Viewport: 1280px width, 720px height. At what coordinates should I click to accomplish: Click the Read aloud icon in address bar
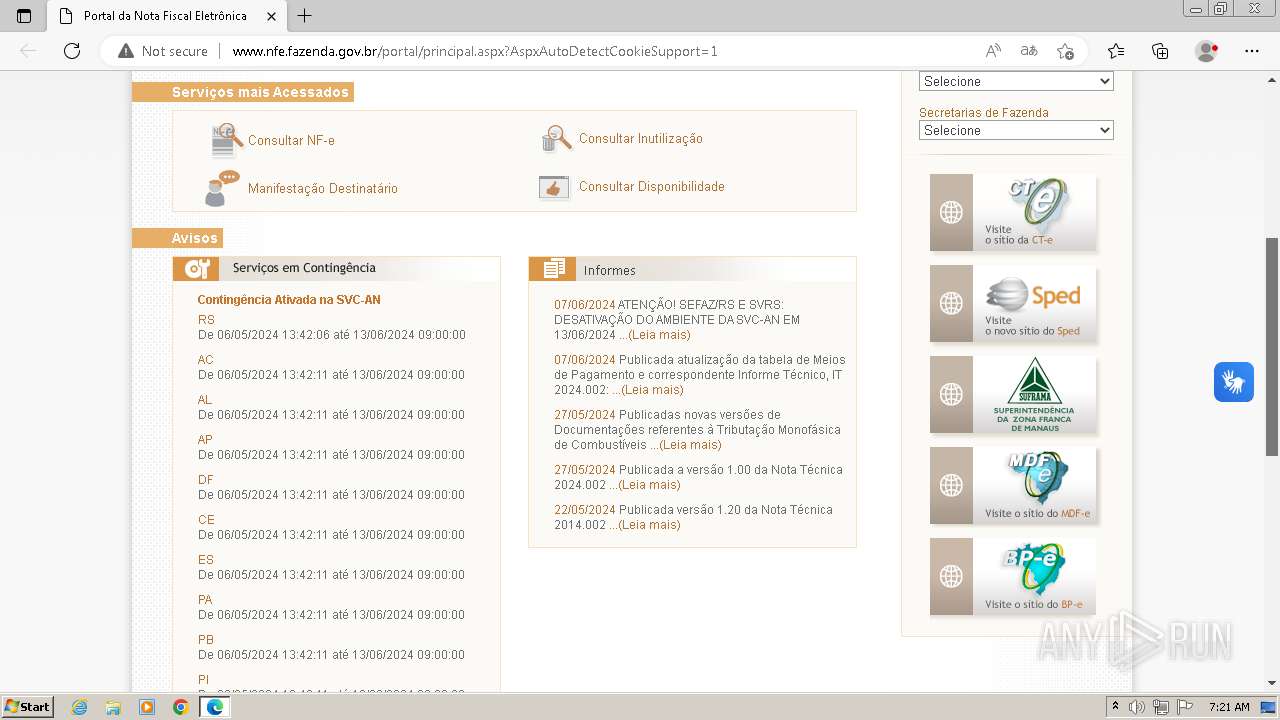click(x=993, y=51)
